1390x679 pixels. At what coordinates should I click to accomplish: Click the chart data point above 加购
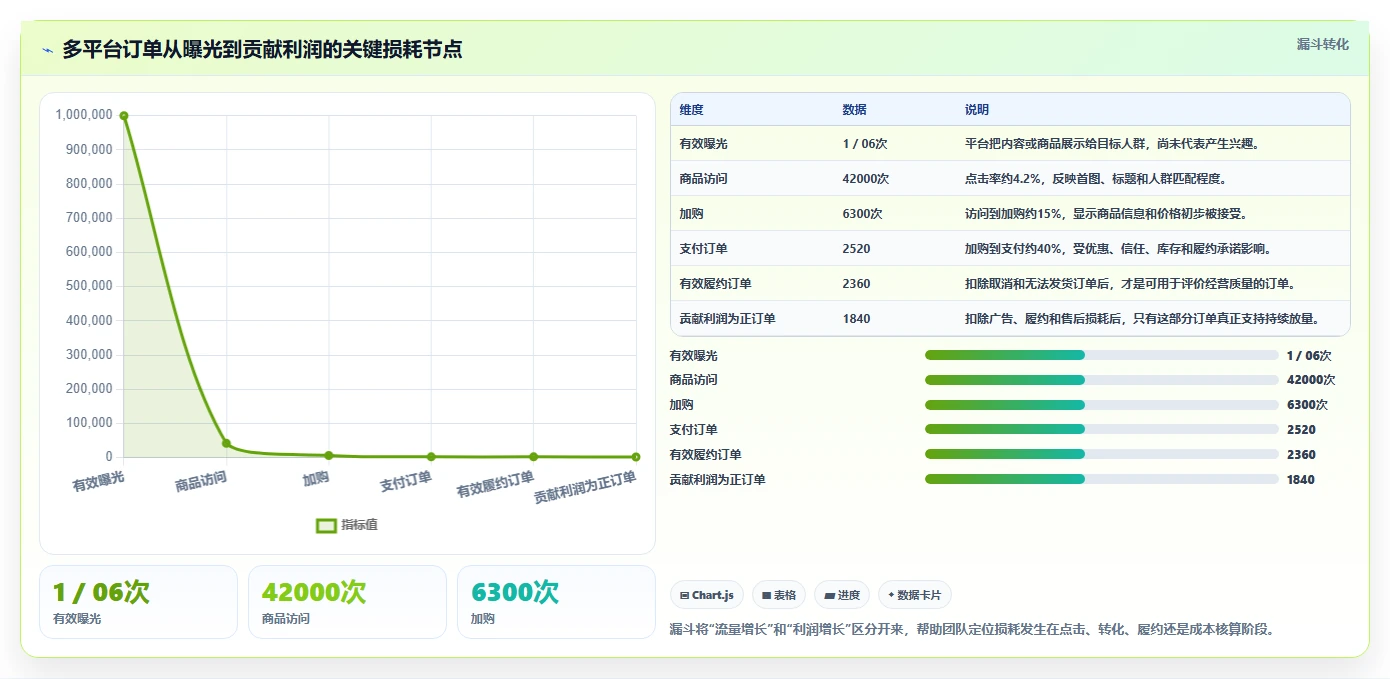329,455
